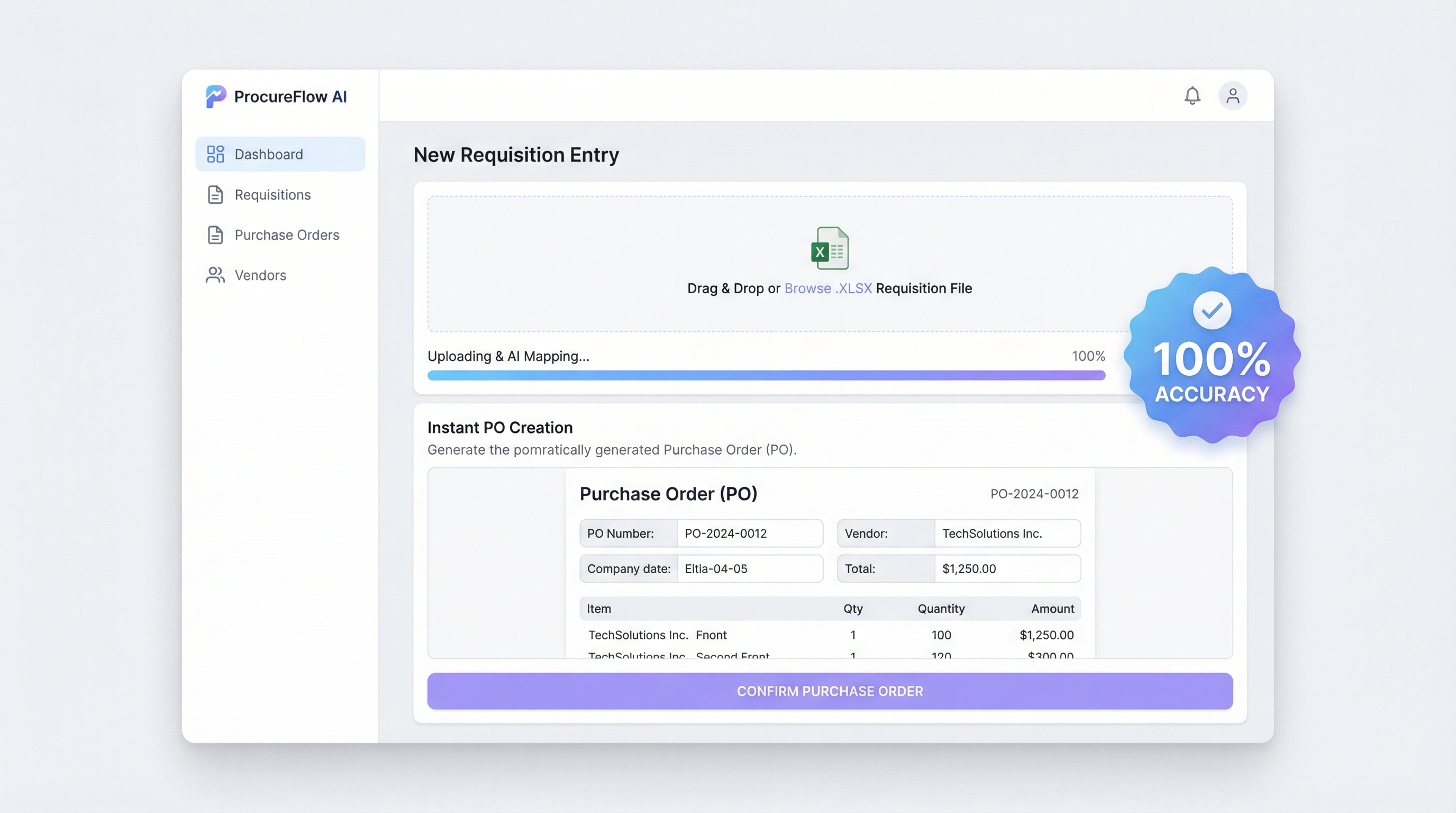This screenshot has width=1456, height=813.
Task: Click the Dashboard grid icon
Action: (x=215, y=155)
